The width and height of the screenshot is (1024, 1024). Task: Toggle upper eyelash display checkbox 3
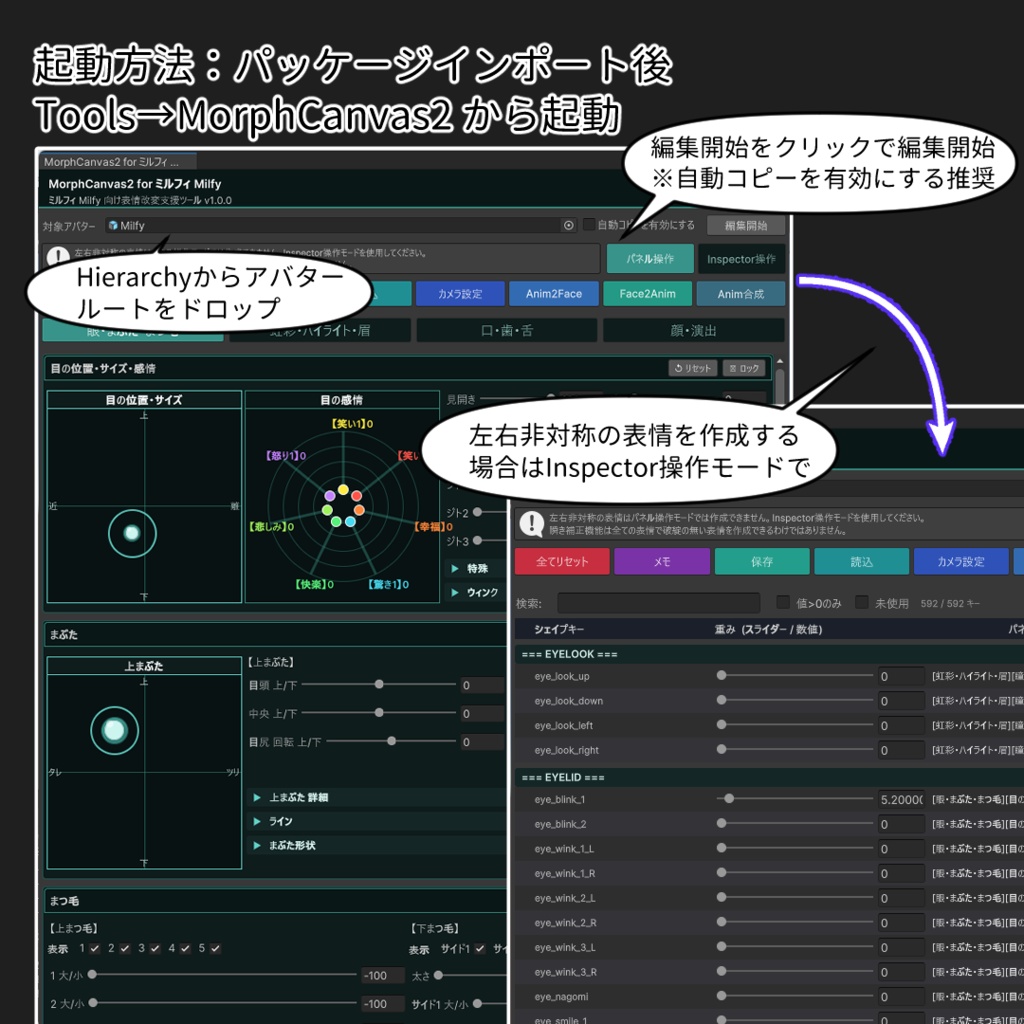pyautogui.click(x=155, y=948)
